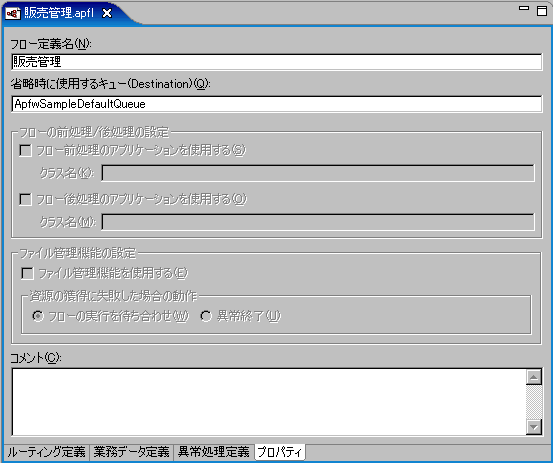The height and width of the screenshot is (463, 553).
Task: Click the Destination queue input field
Action: pyautogui.click(x=277, y=104)
